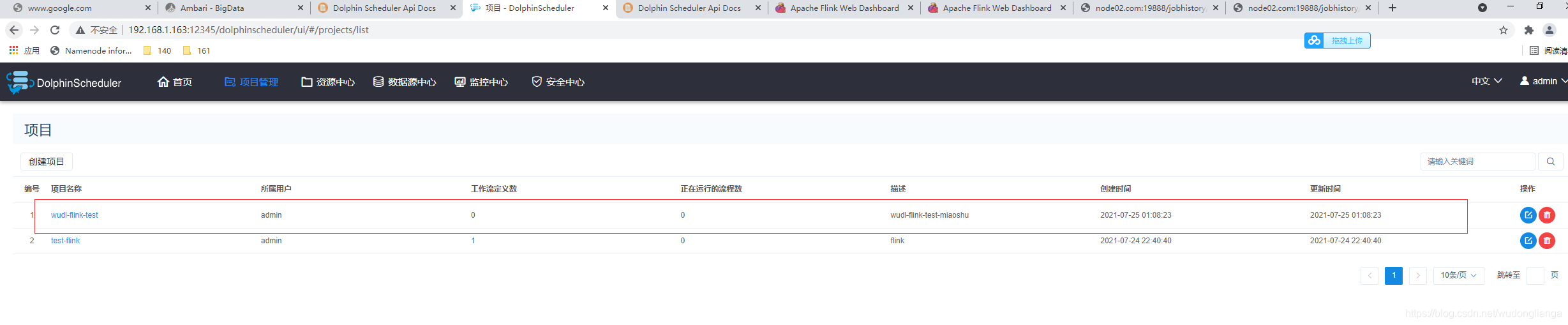This screenshot has height=325, width=1568.
Task: Open the test-flink project link
Action: pos(65,241)
